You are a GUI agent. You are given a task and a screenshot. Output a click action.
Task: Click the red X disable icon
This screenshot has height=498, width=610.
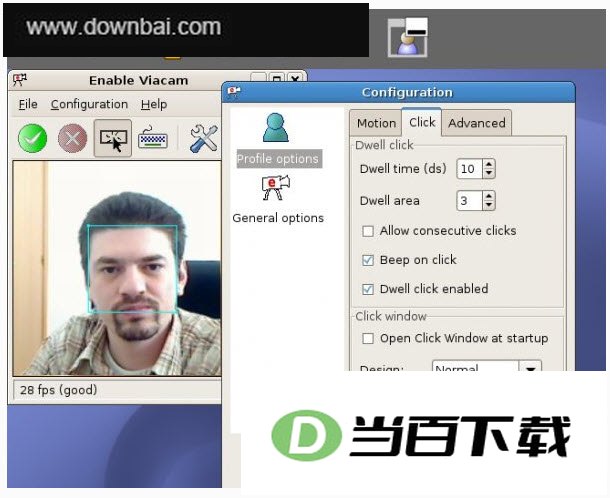pyautogui.click(x=72, y=138)
